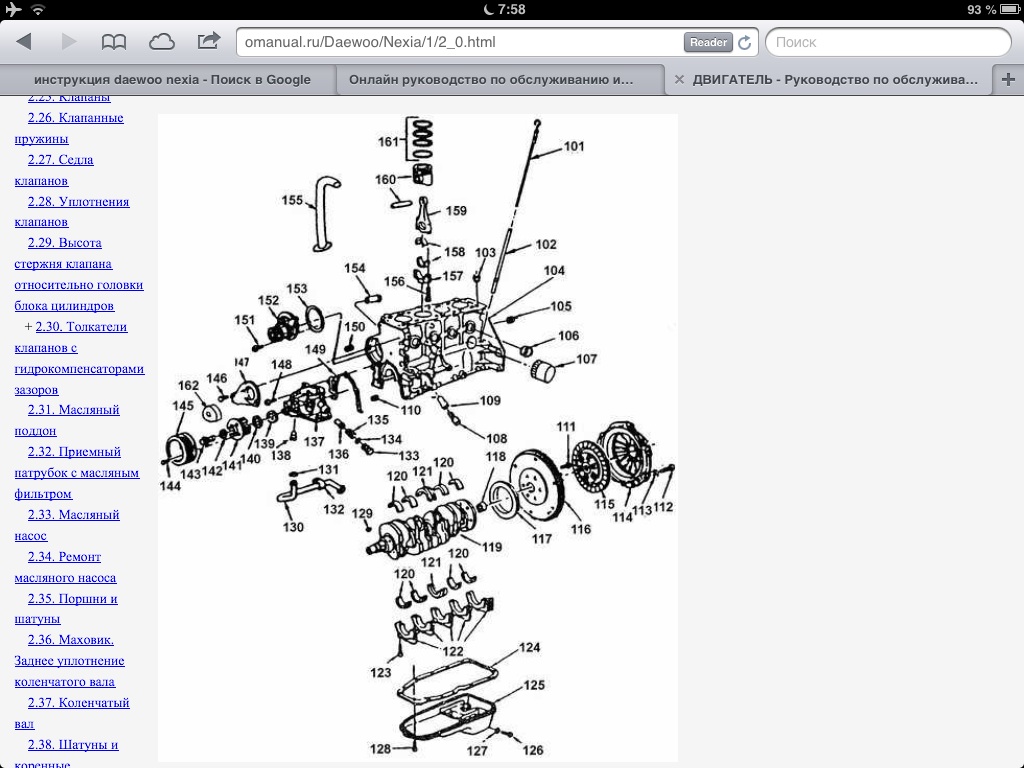Tap the Wi-Fi status icon

pyautogui.click(x=38, y=9)
